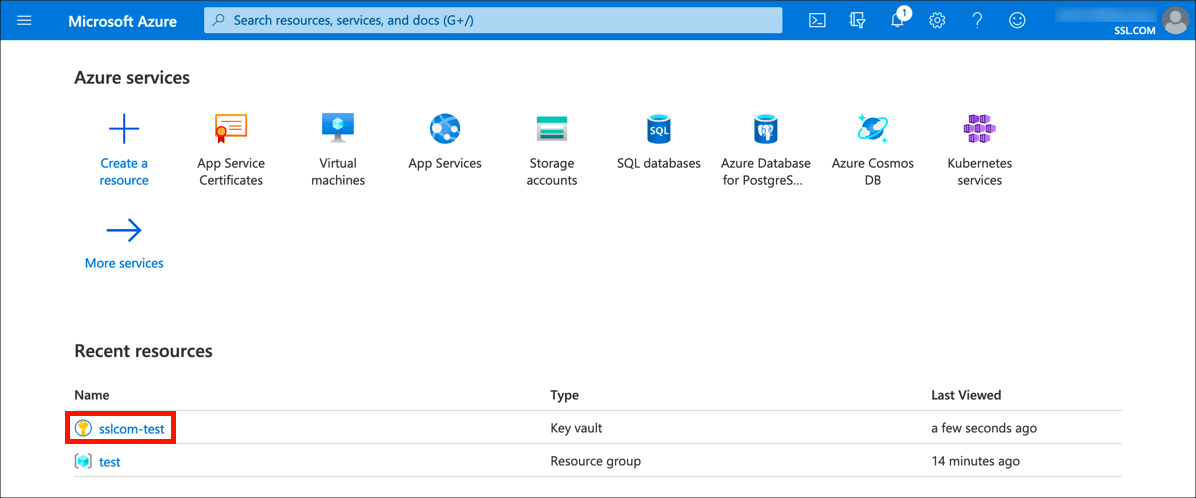Viewport: 1196px width, 498px height.
Task: Open Azure Cosmos DB service
Action: [873, 129]
